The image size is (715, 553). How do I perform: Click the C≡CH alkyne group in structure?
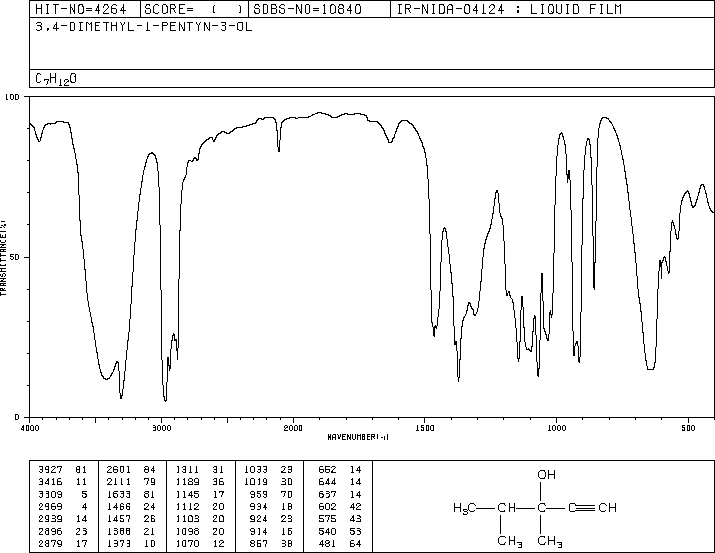pyautogui.click(x=592, y=507)
